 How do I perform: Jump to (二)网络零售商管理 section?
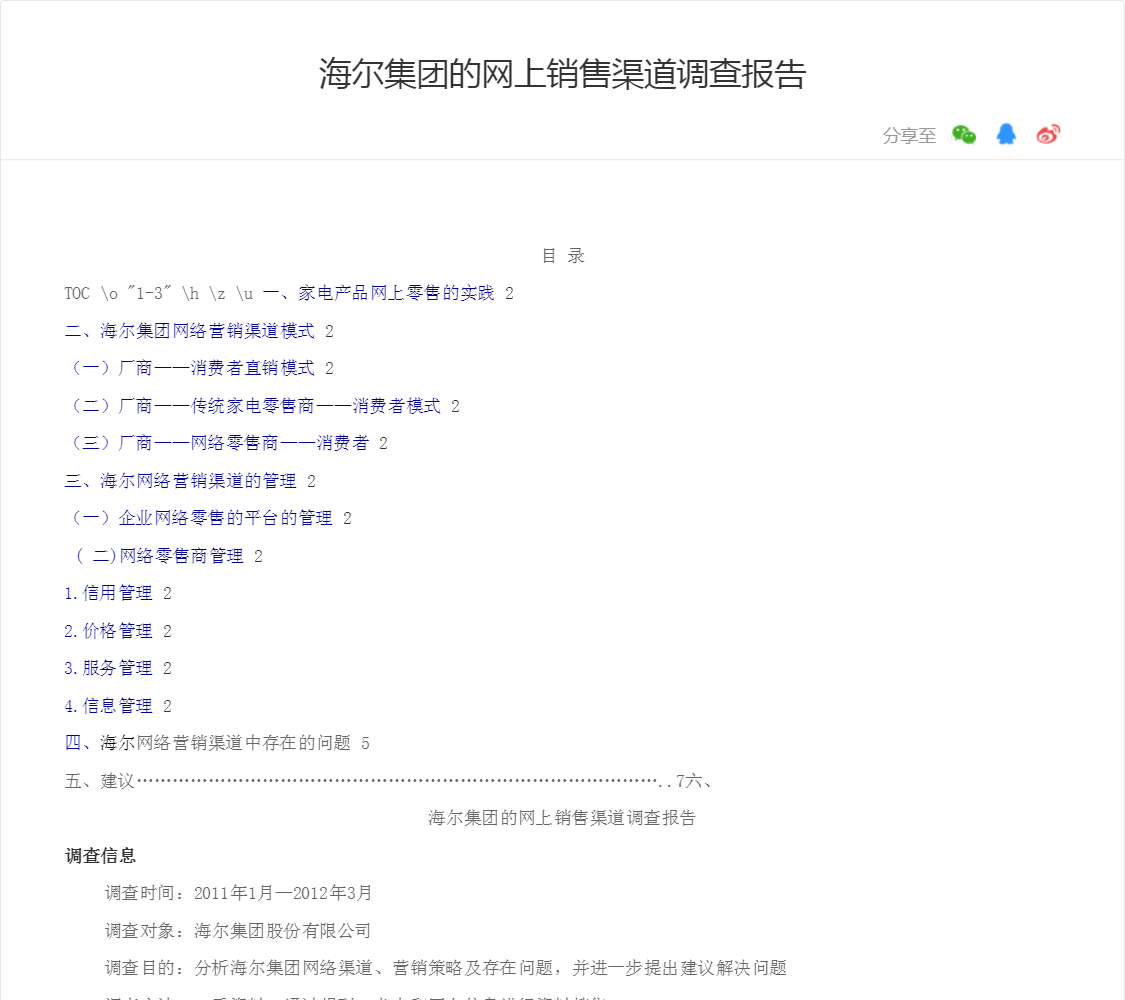pos(159,556)
